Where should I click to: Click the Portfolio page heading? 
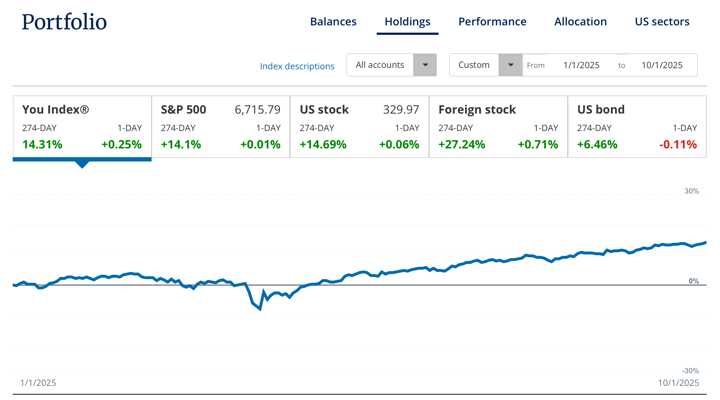pyautogui.click(x=64, y=22)
